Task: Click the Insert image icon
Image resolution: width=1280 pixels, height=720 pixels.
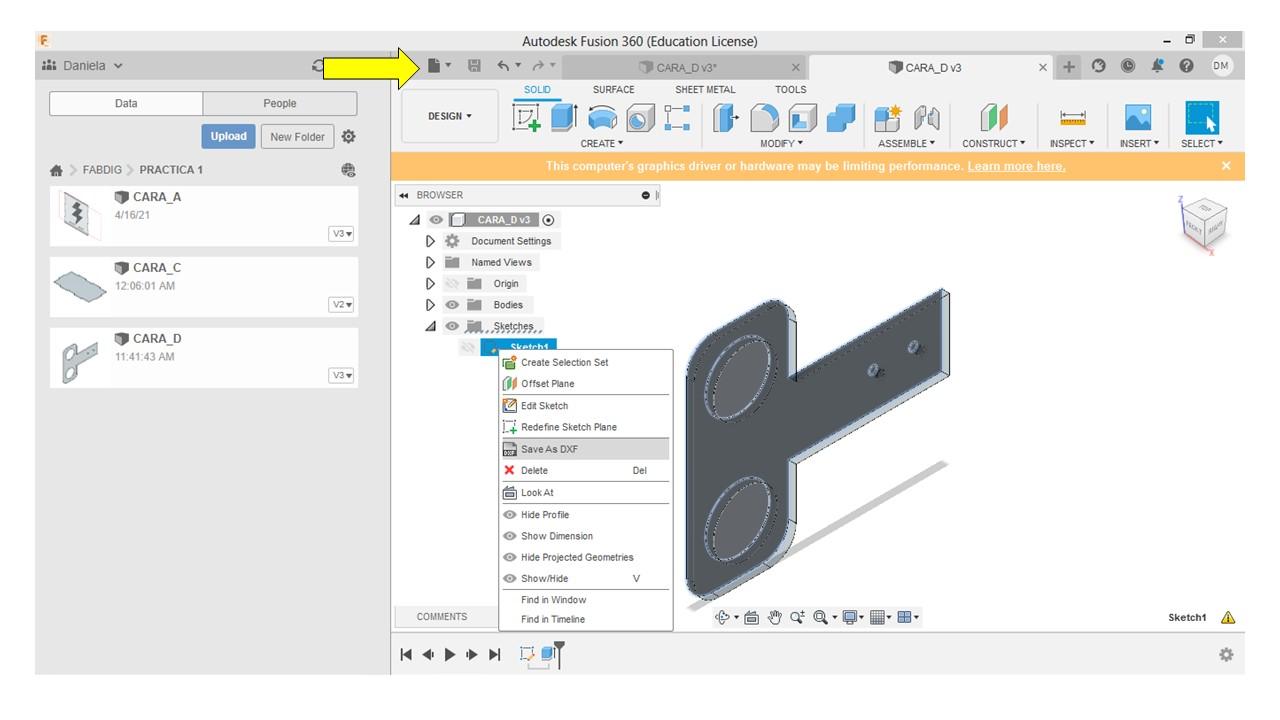Action: [x=1138, y=118]
